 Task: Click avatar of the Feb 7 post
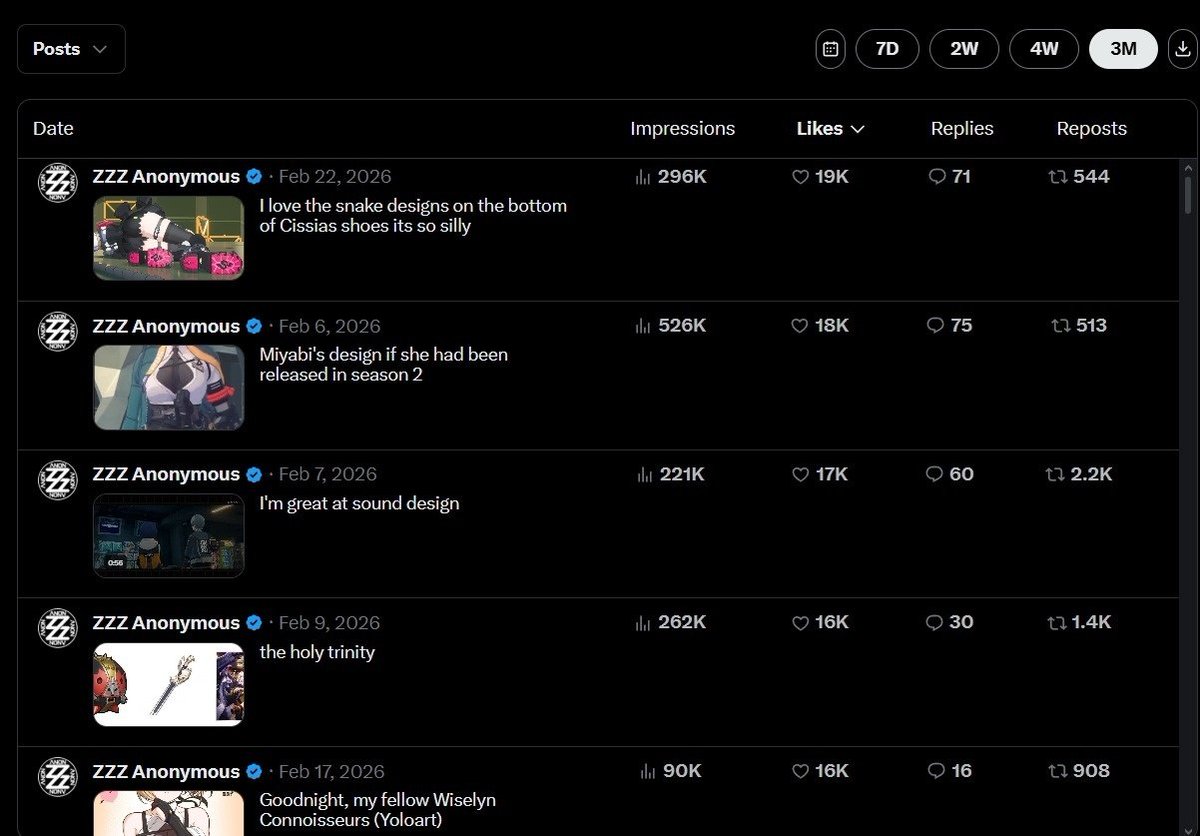pyautogui.click(x=58, y=481)
